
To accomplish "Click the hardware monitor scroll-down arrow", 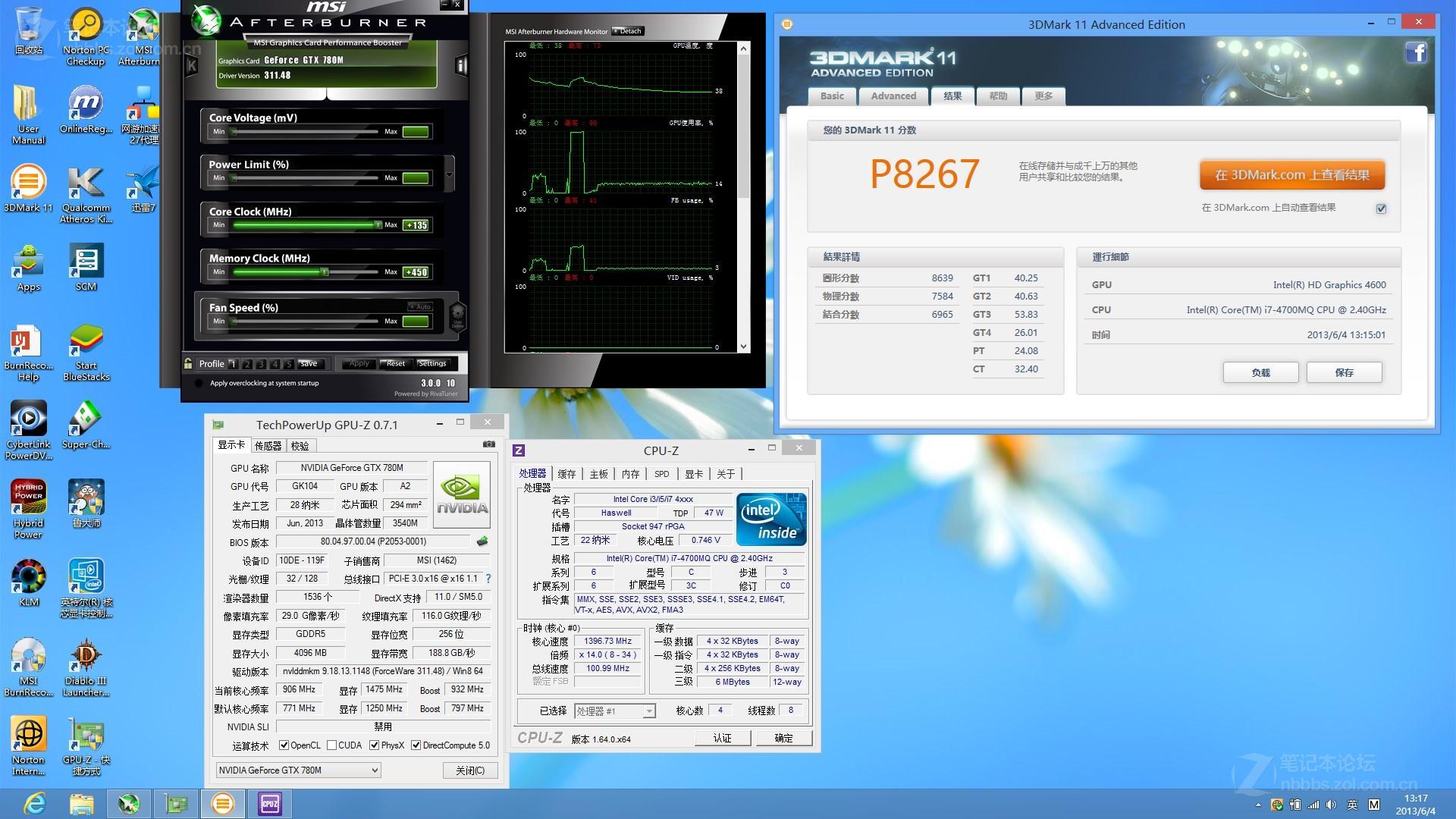I will pyautogui.click(x=743, y=347).
